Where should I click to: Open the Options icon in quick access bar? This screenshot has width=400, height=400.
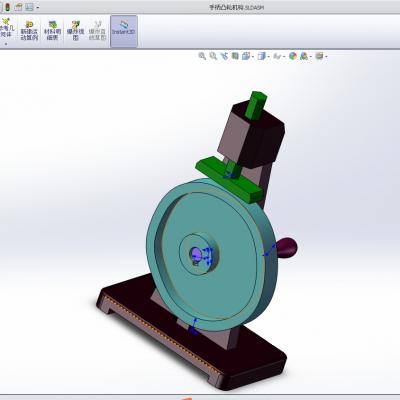point(29,7)
